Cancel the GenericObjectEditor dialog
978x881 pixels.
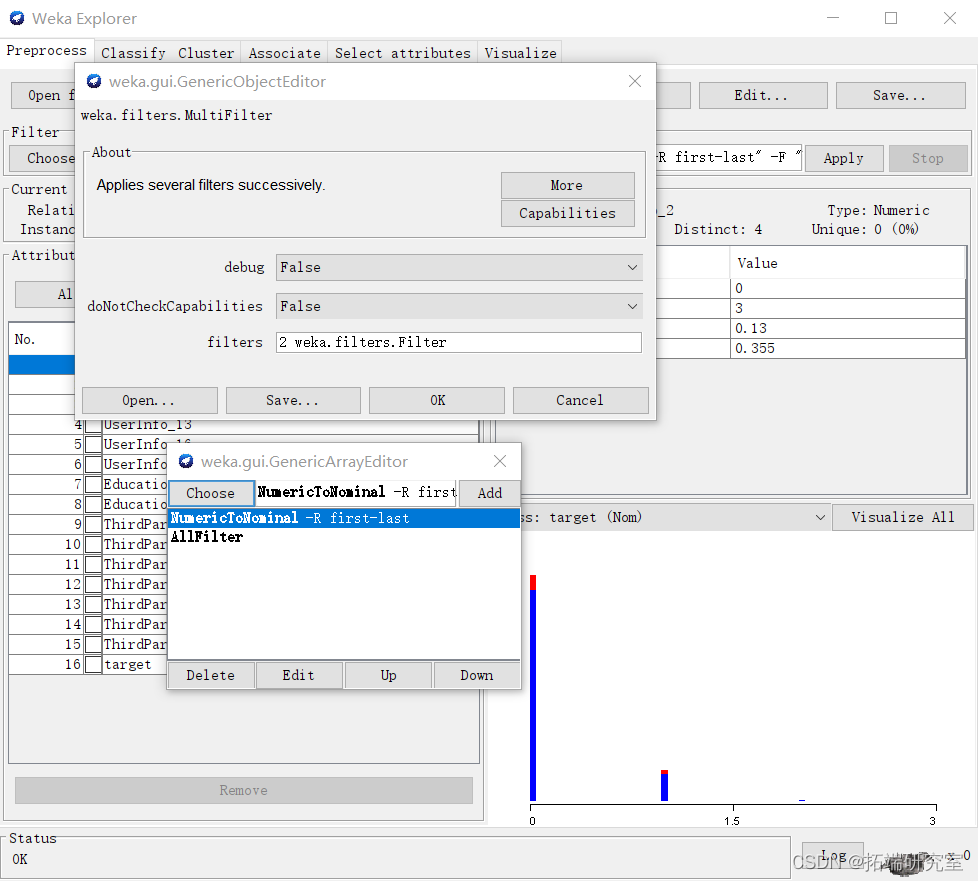[x=581, y=401]
